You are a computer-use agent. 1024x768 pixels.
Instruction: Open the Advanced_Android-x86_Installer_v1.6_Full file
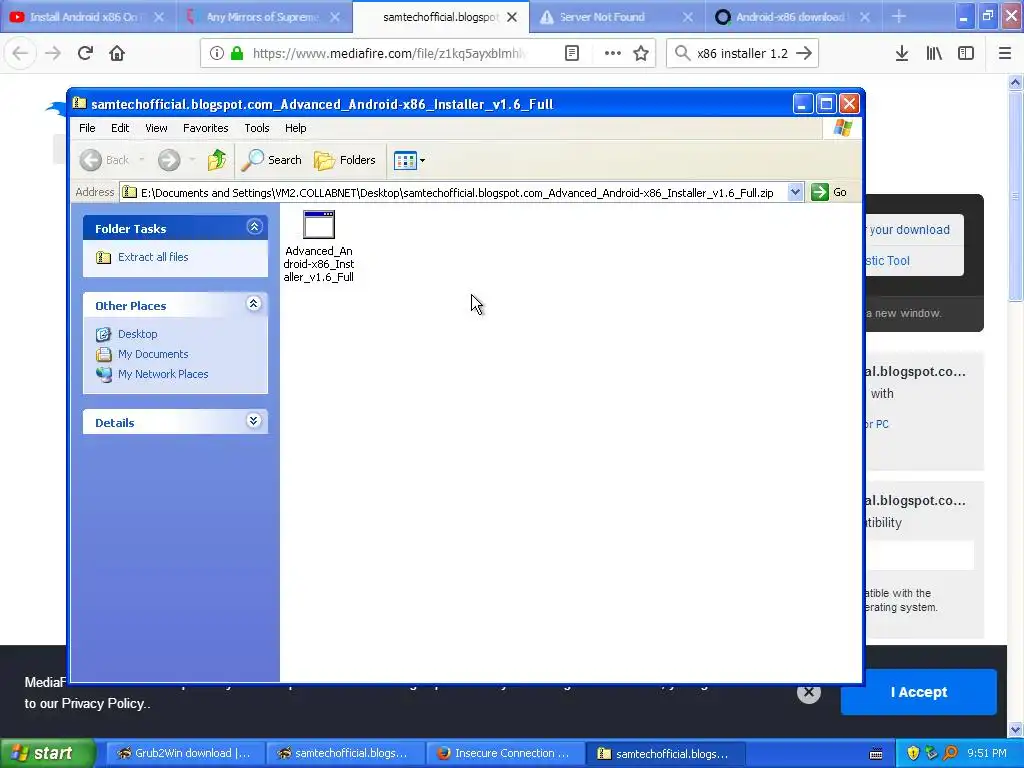[319, 246]
